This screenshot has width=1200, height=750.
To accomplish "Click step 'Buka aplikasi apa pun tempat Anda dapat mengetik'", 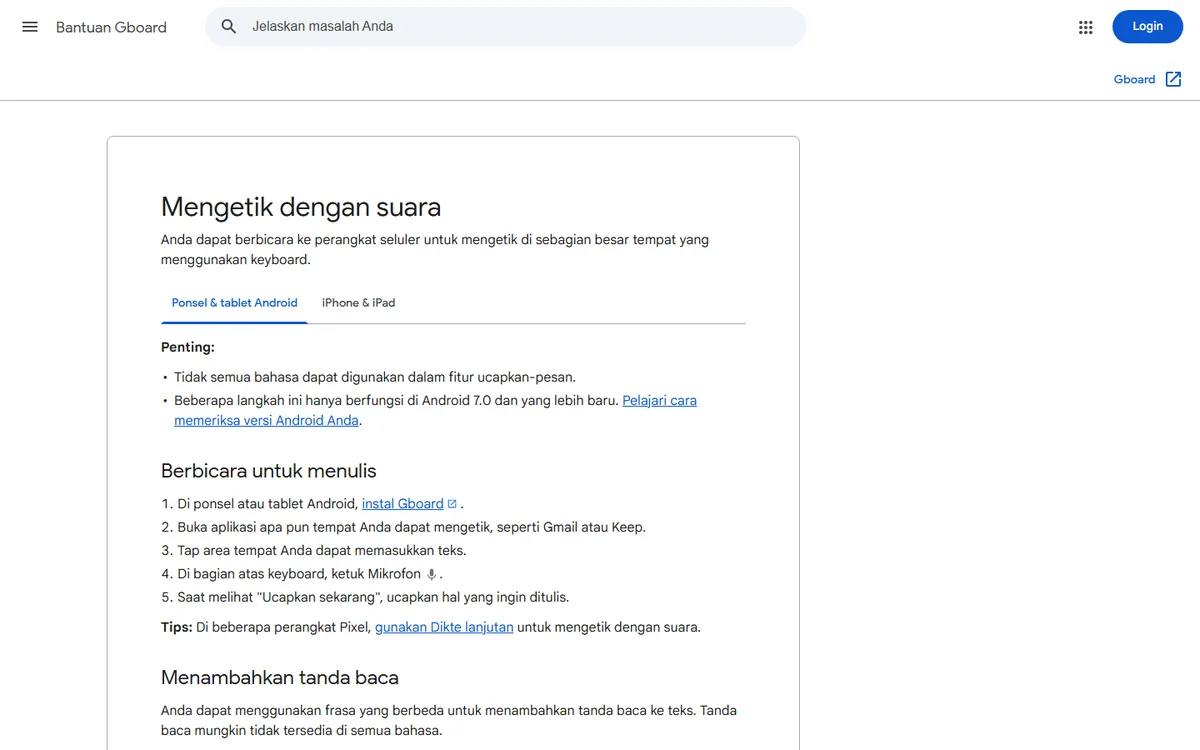I will [412, 527].
